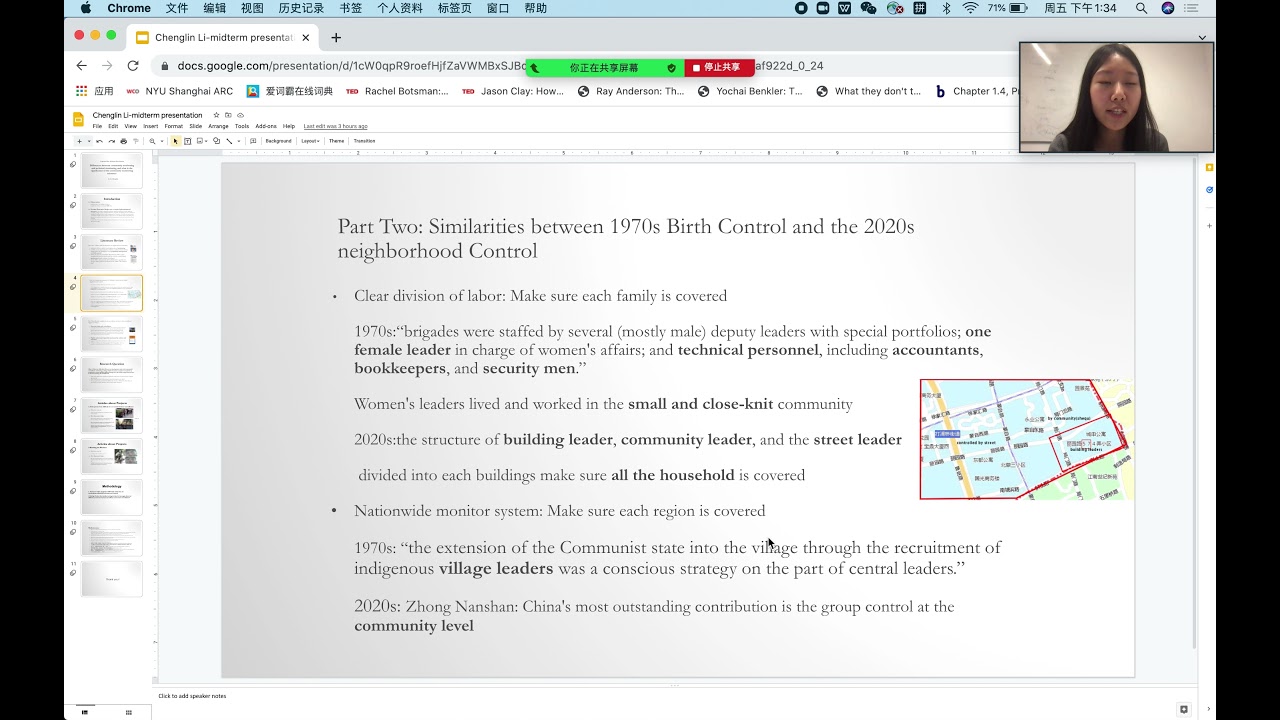Open the line type dropdown arrow

point(238,141)
